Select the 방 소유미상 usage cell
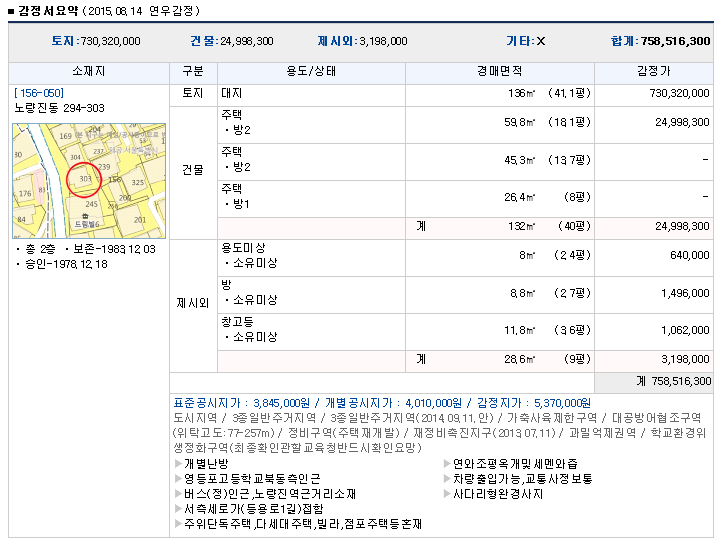The width and height of the screenshot is (720, 547). (x=311, y=295)
